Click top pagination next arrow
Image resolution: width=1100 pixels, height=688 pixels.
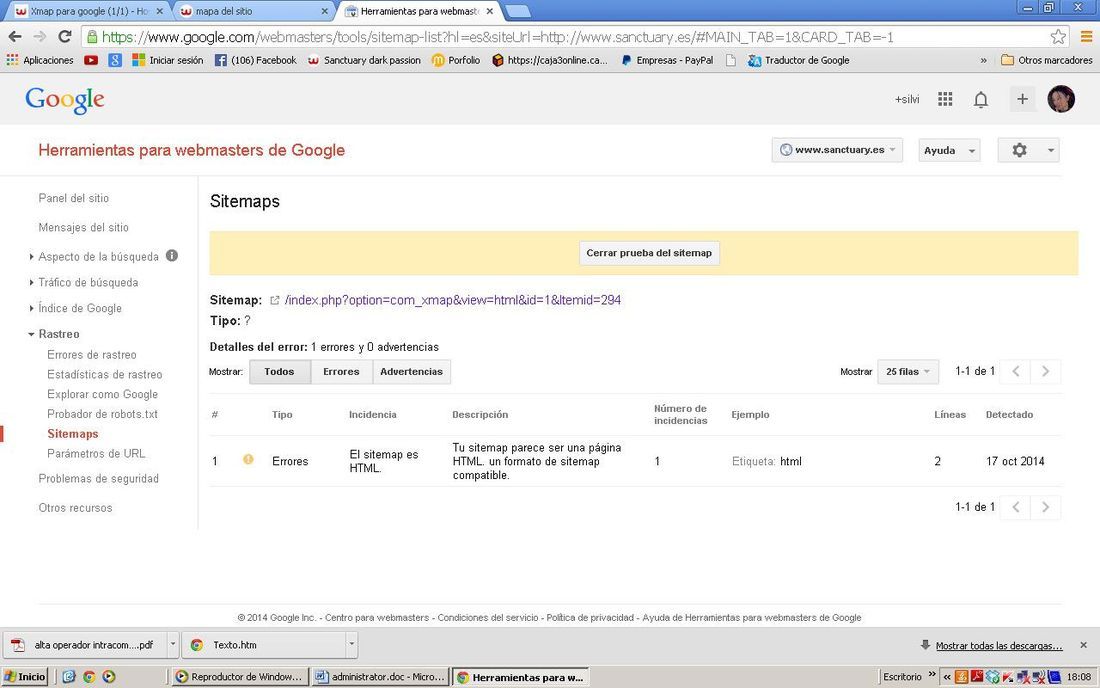click(1045, 372)
